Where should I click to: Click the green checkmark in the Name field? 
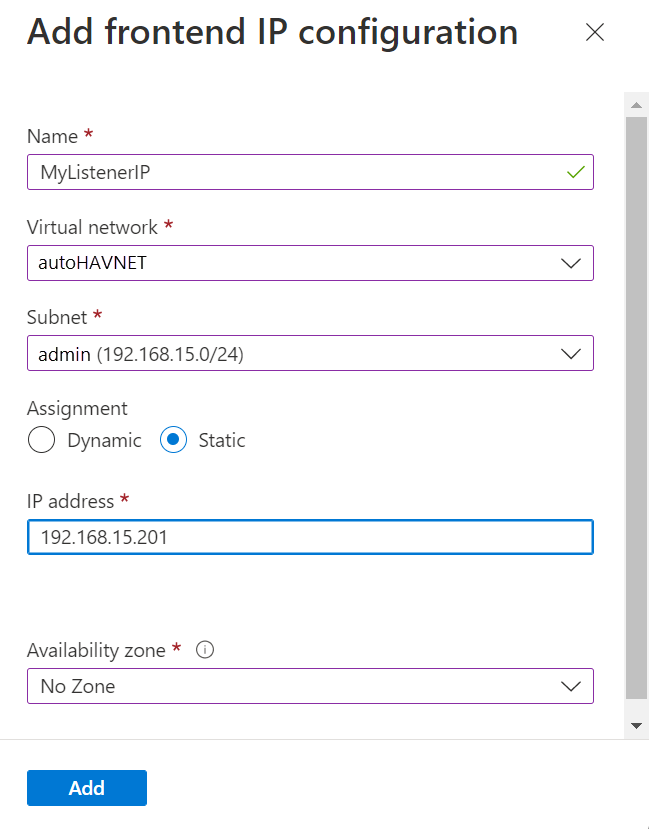[x=576, y=171]
